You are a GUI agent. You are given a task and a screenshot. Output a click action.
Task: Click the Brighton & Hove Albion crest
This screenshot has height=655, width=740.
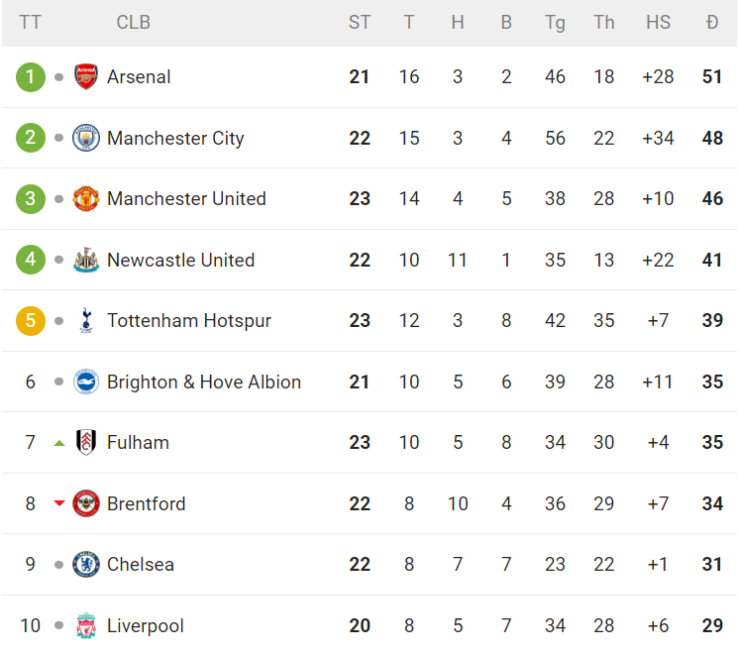(x=86, y=382)
